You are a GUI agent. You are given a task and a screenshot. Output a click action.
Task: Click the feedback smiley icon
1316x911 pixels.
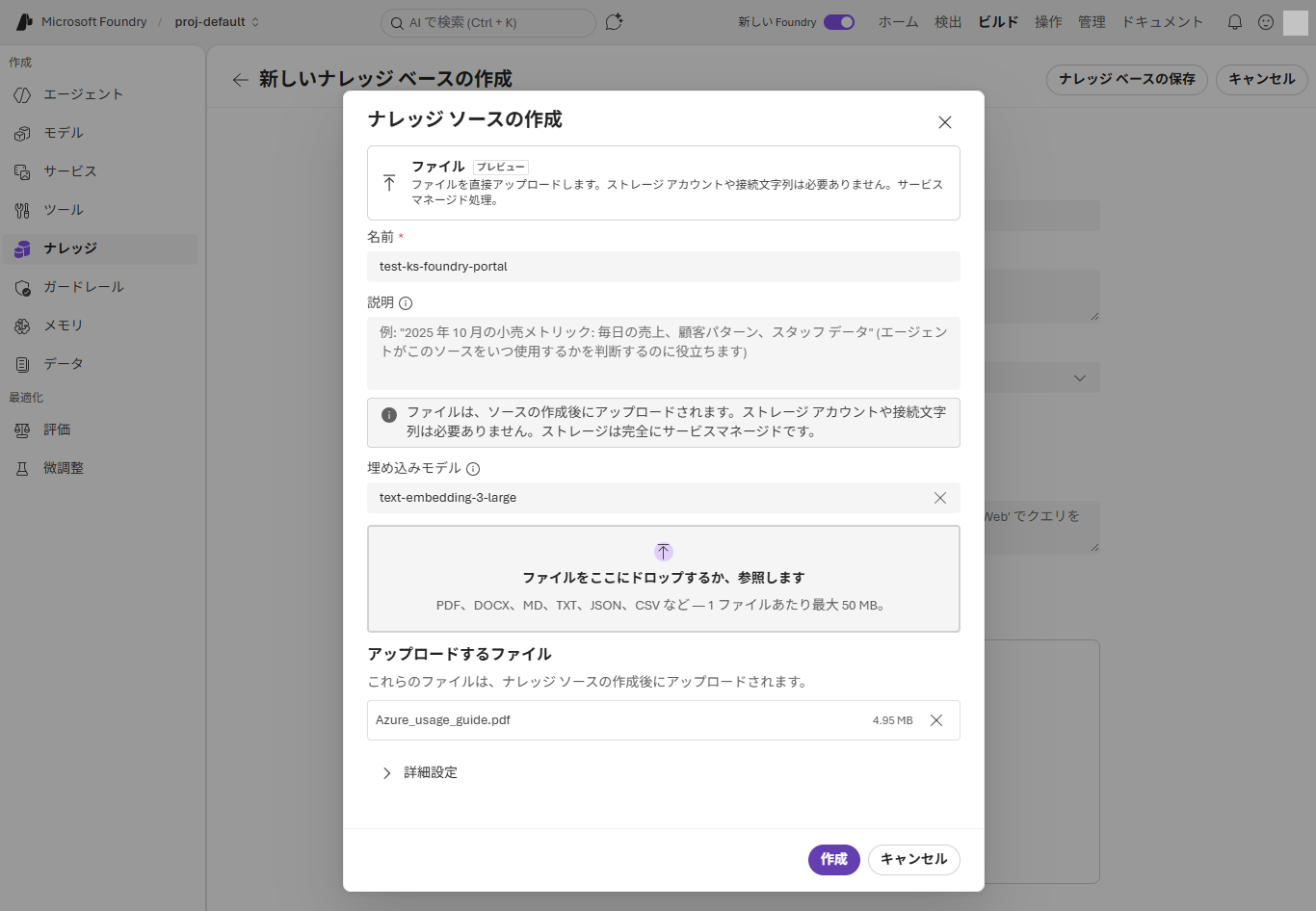1266,22
